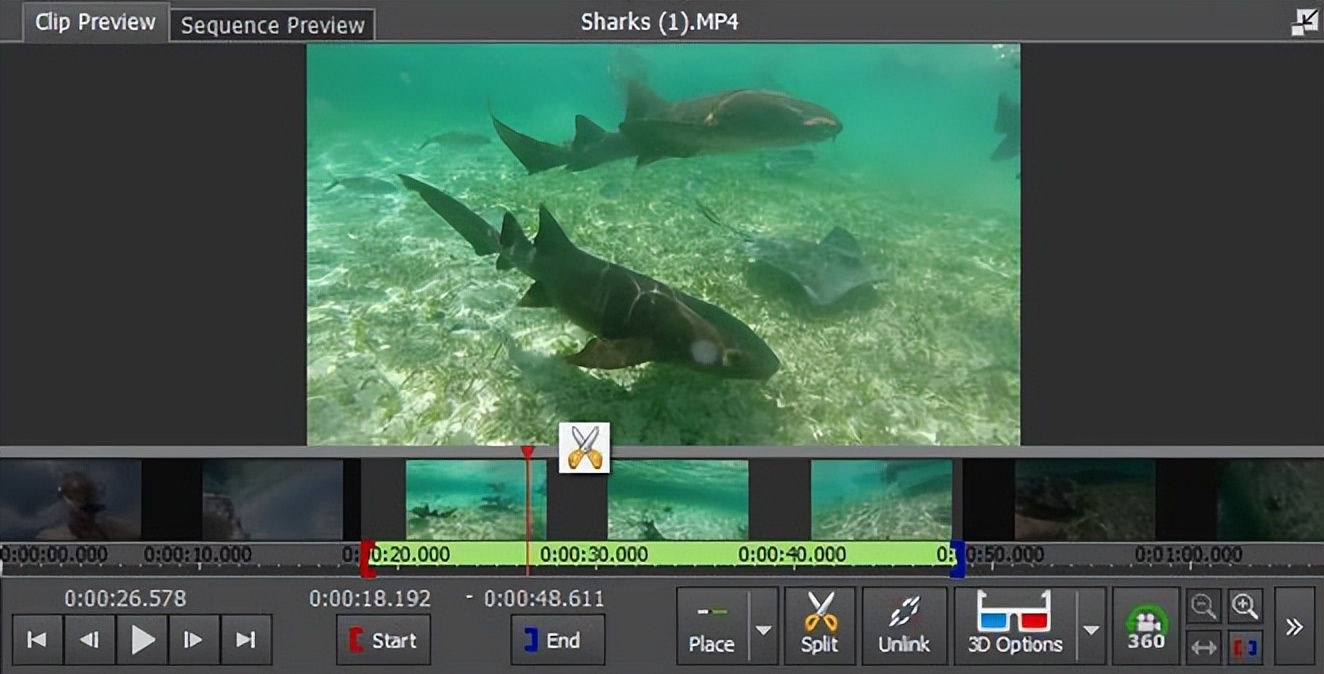The height and width of the screenshot is (674, 1324).
Task: Zoom in on the clip timeline
Action: click(x=1244, y=606)
